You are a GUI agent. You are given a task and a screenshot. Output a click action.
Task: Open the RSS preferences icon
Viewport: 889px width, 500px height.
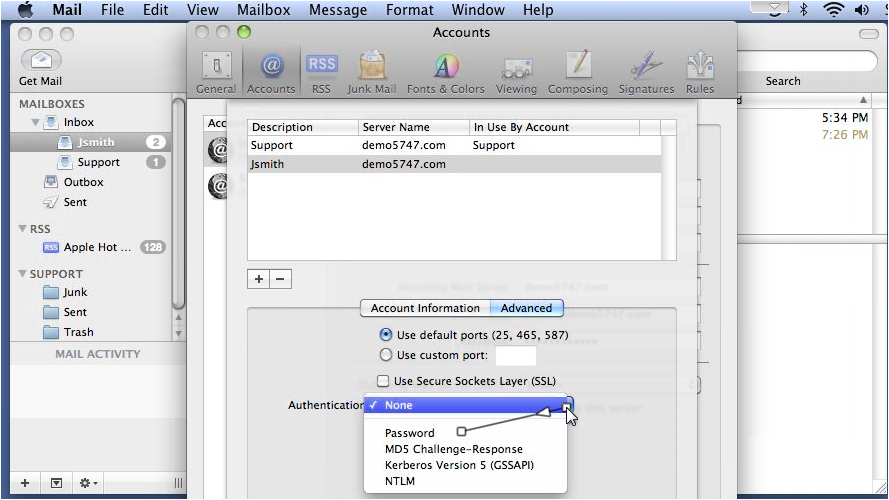(x=321, y=72)
